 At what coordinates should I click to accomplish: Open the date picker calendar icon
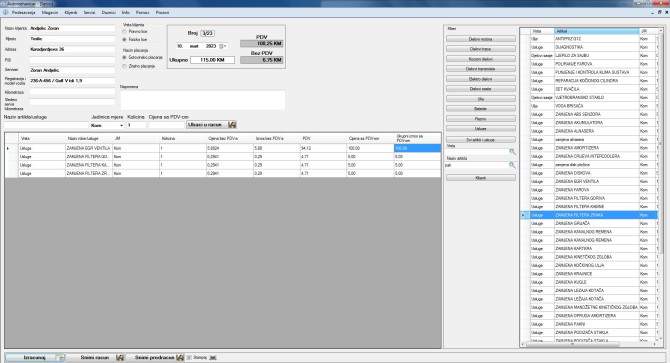(222, 46)
